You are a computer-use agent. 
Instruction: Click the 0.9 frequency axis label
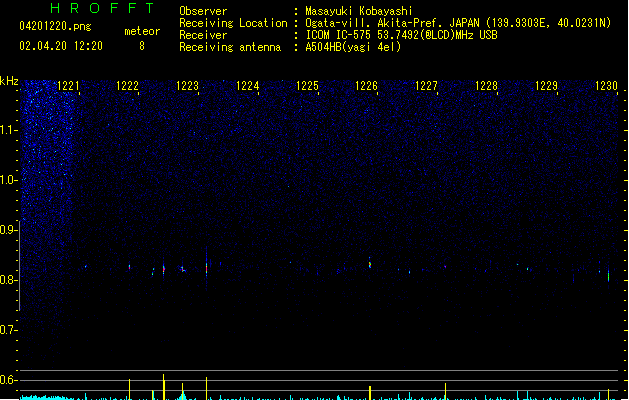coord(8,230)
